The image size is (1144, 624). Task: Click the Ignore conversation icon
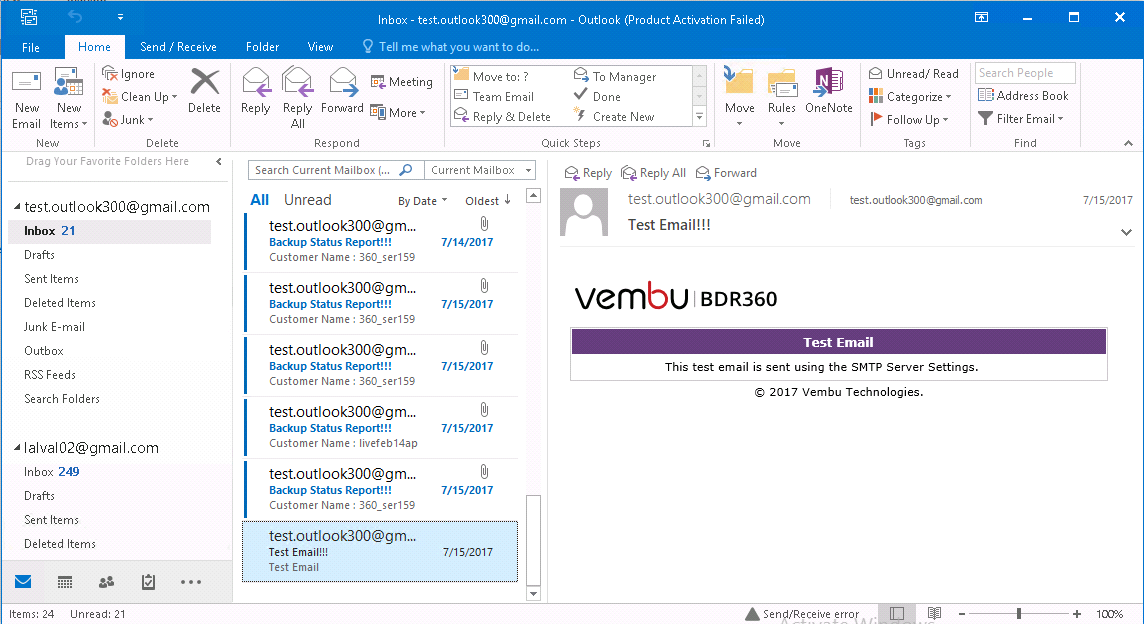coord(128,74)
